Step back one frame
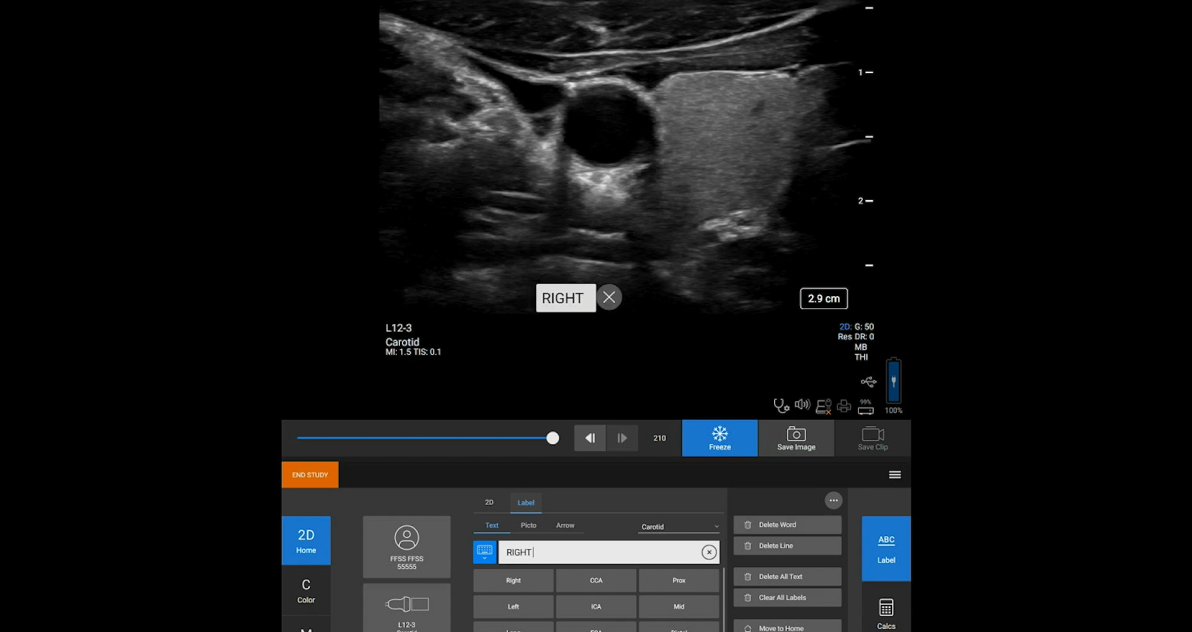The image size is (1192, 632). point(590,438)
